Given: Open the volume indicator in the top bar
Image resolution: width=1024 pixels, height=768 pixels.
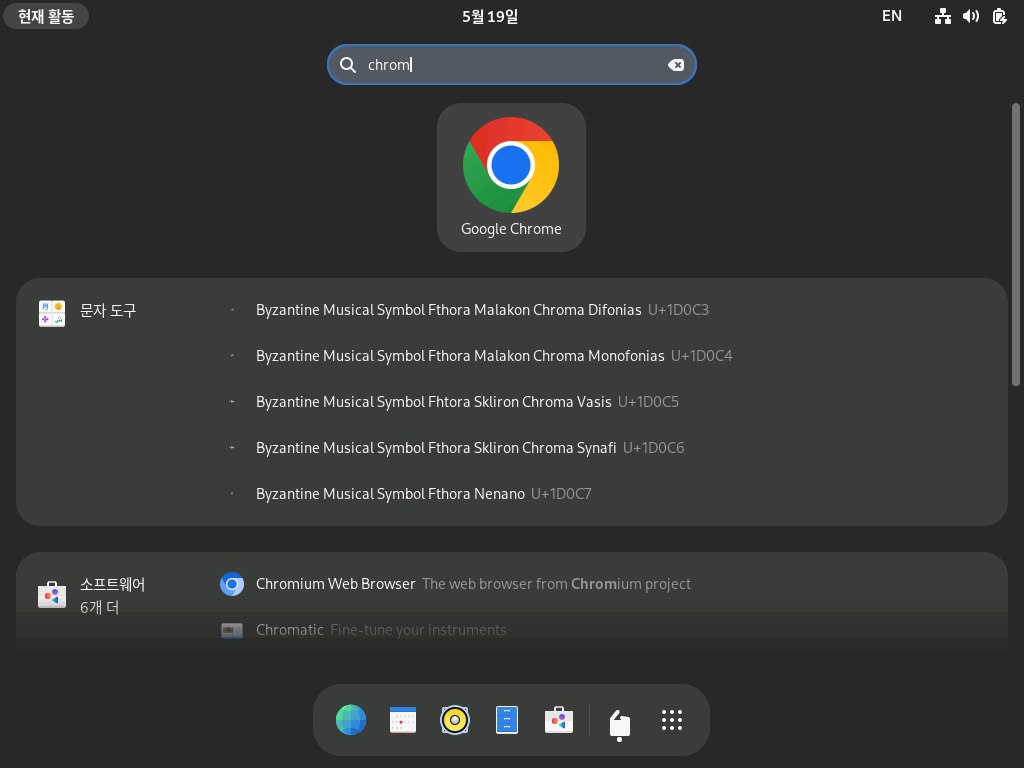Looking at the screenshot, I should [x=971, y=16].
